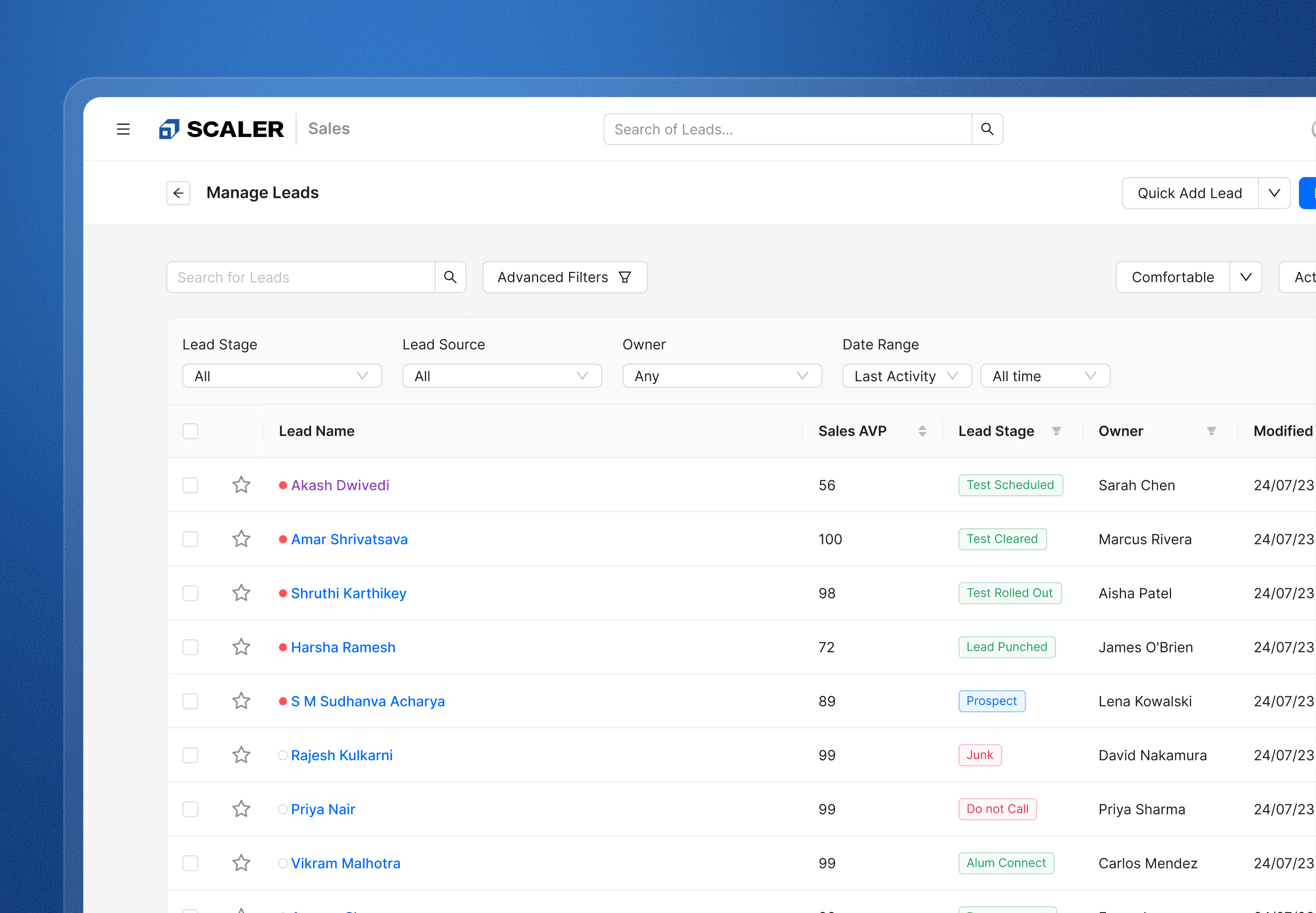Viewport: 1316px width, 913px height.
Task: Open the S M Sudhanva Acharya lead
Action: (x=368, y=701)
